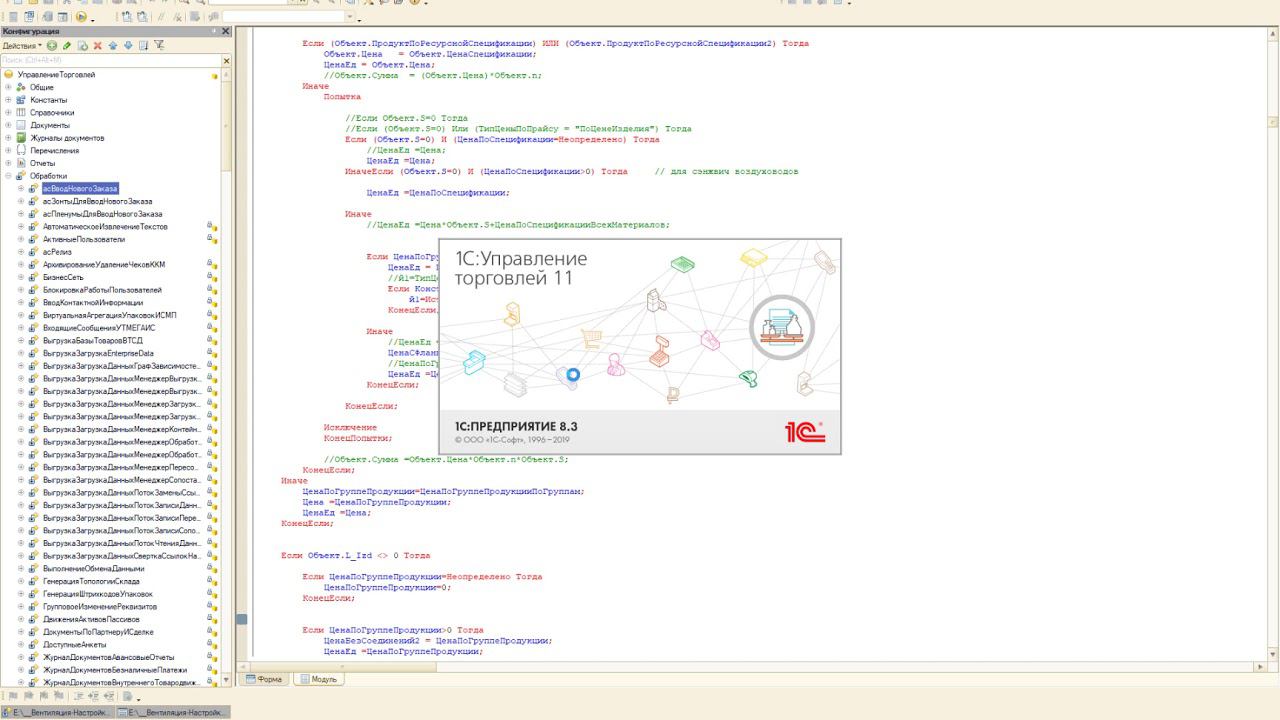Select ВыгрузкаБазыТоваровВТСД item
Viewport: 1280px width, 720px height.
coord(93,340)
